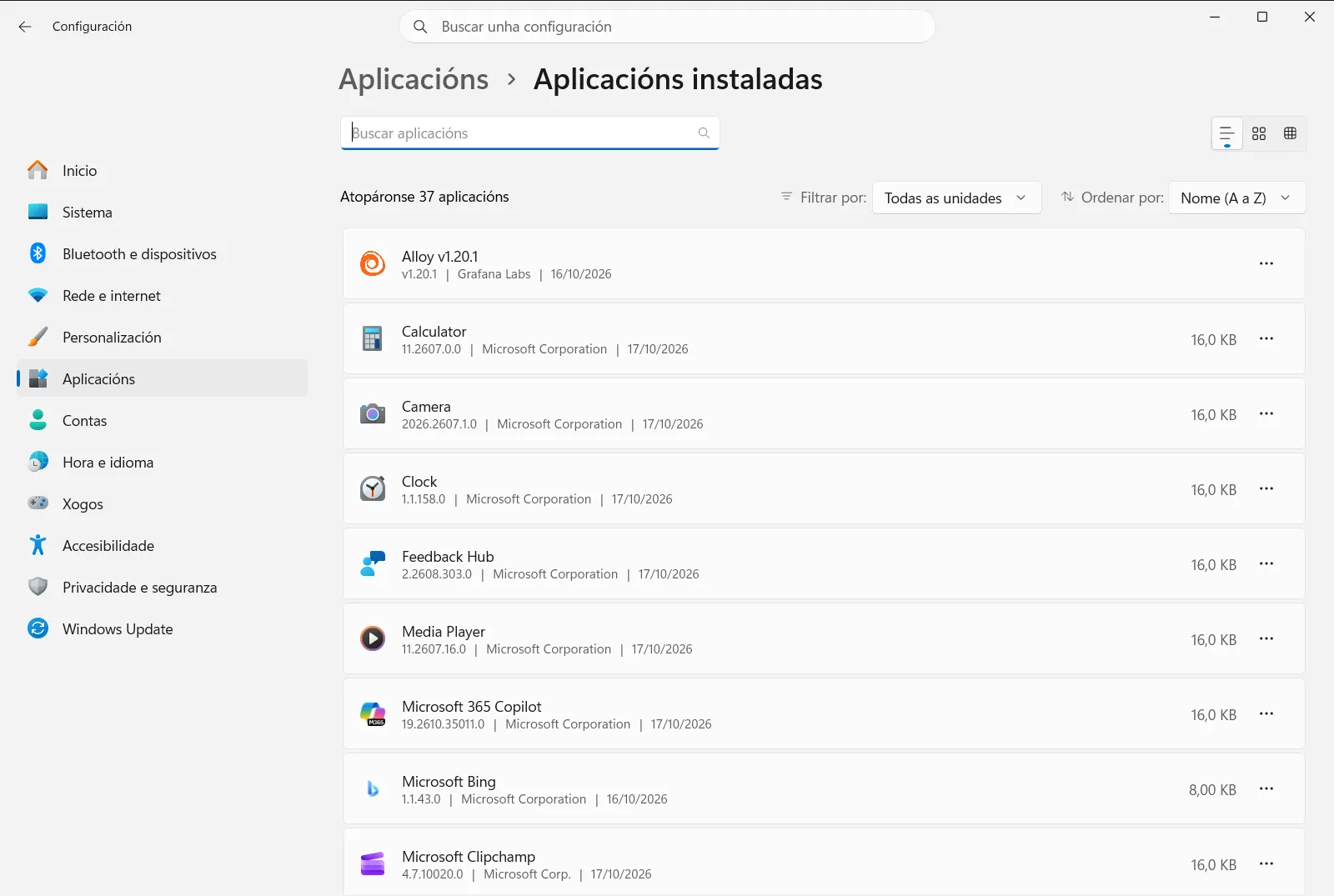Open Accesibilidade settings
1334x896 pixels.
[x=163, y=545]
